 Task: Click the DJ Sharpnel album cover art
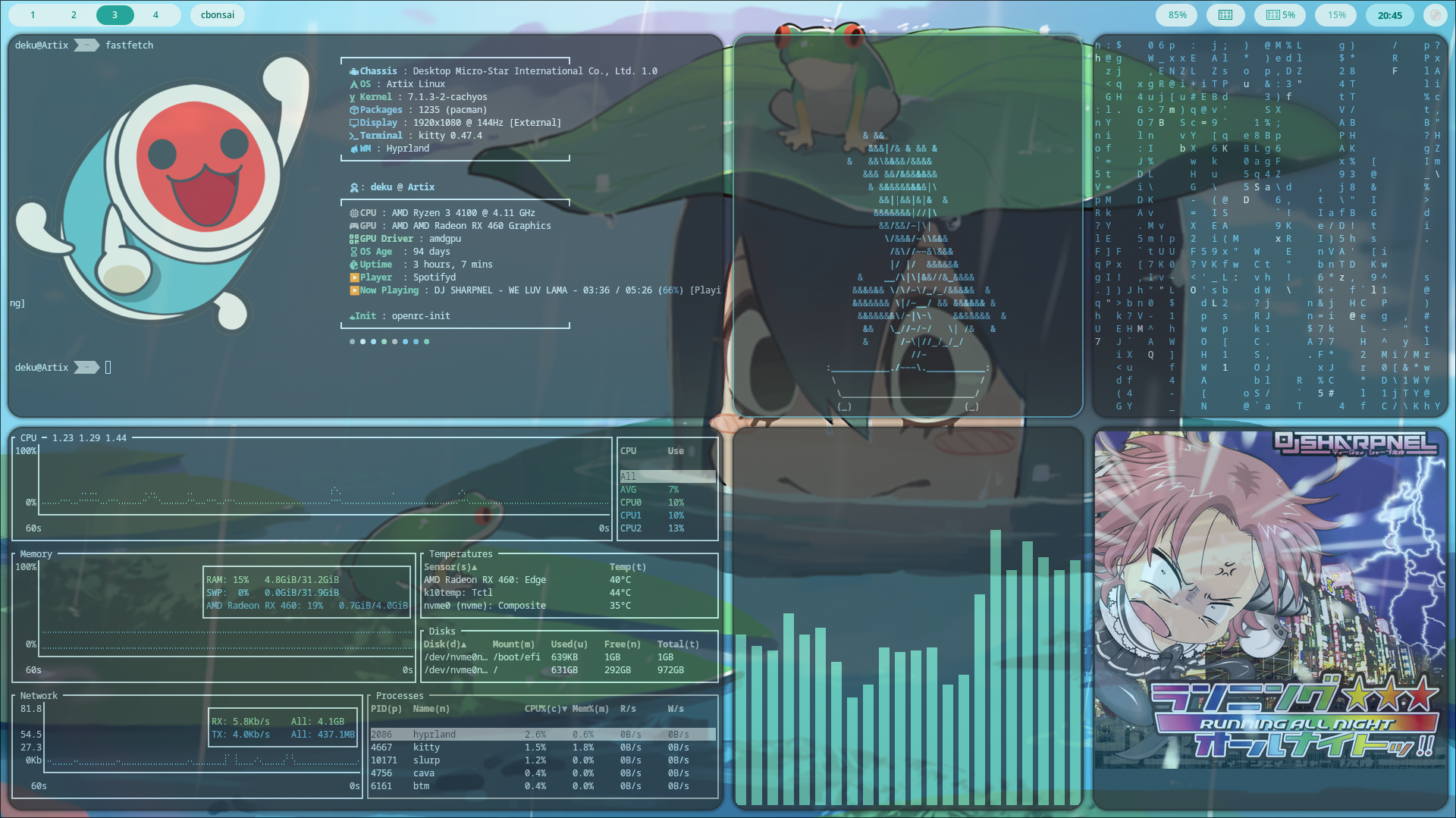point(1270,600)
